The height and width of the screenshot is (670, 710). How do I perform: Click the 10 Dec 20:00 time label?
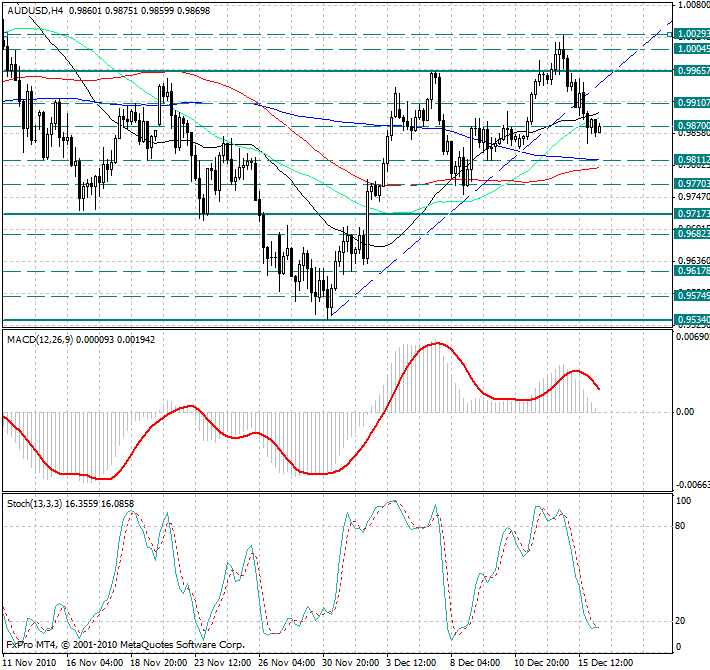tap(542, 663)
